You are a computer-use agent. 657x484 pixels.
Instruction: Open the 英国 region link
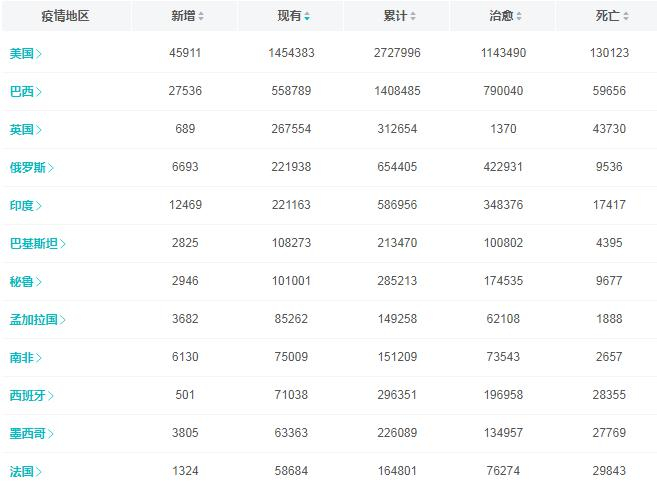(22, 129)
